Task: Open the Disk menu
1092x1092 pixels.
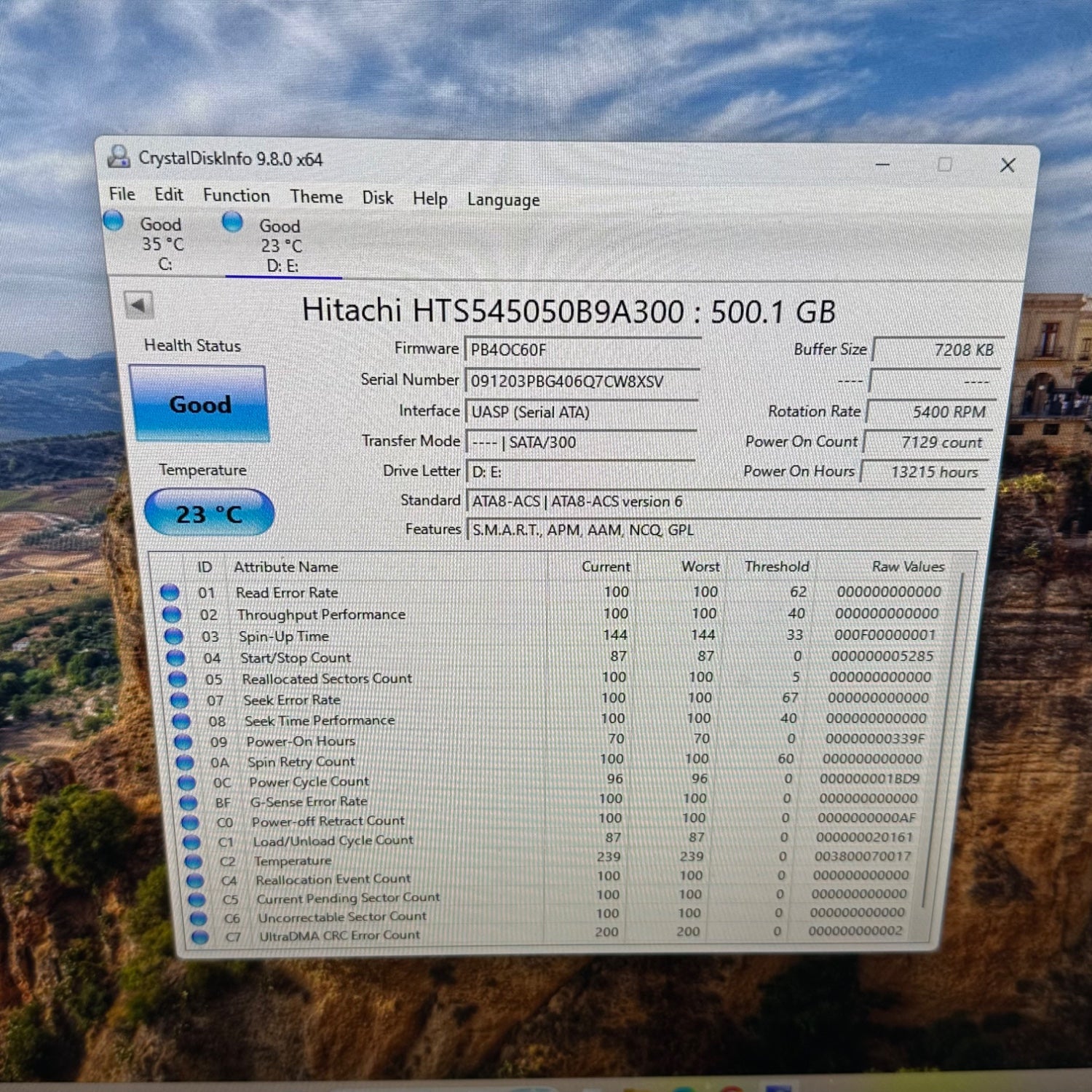Action: [x=377, y=197]
